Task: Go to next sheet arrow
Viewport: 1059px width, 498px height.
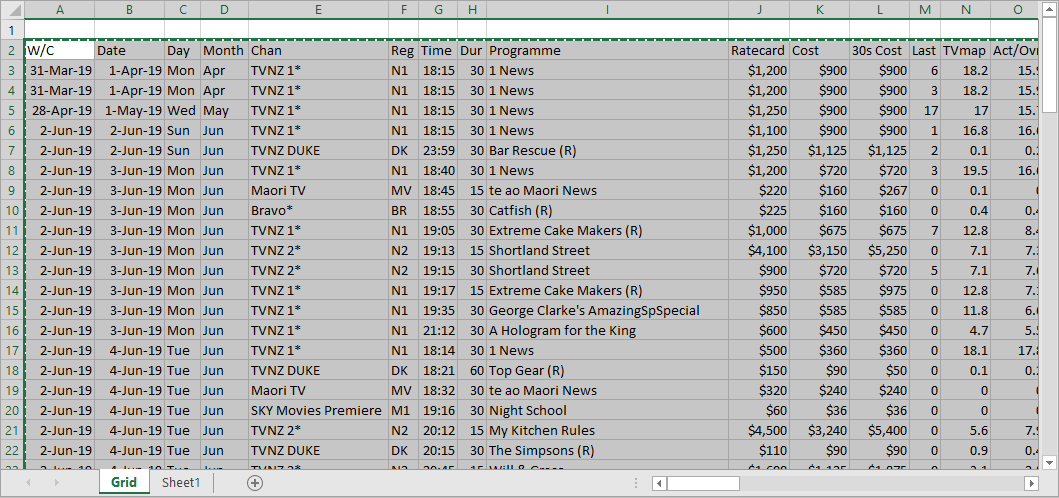Action: pyautogui.click(x=57, y=482)
